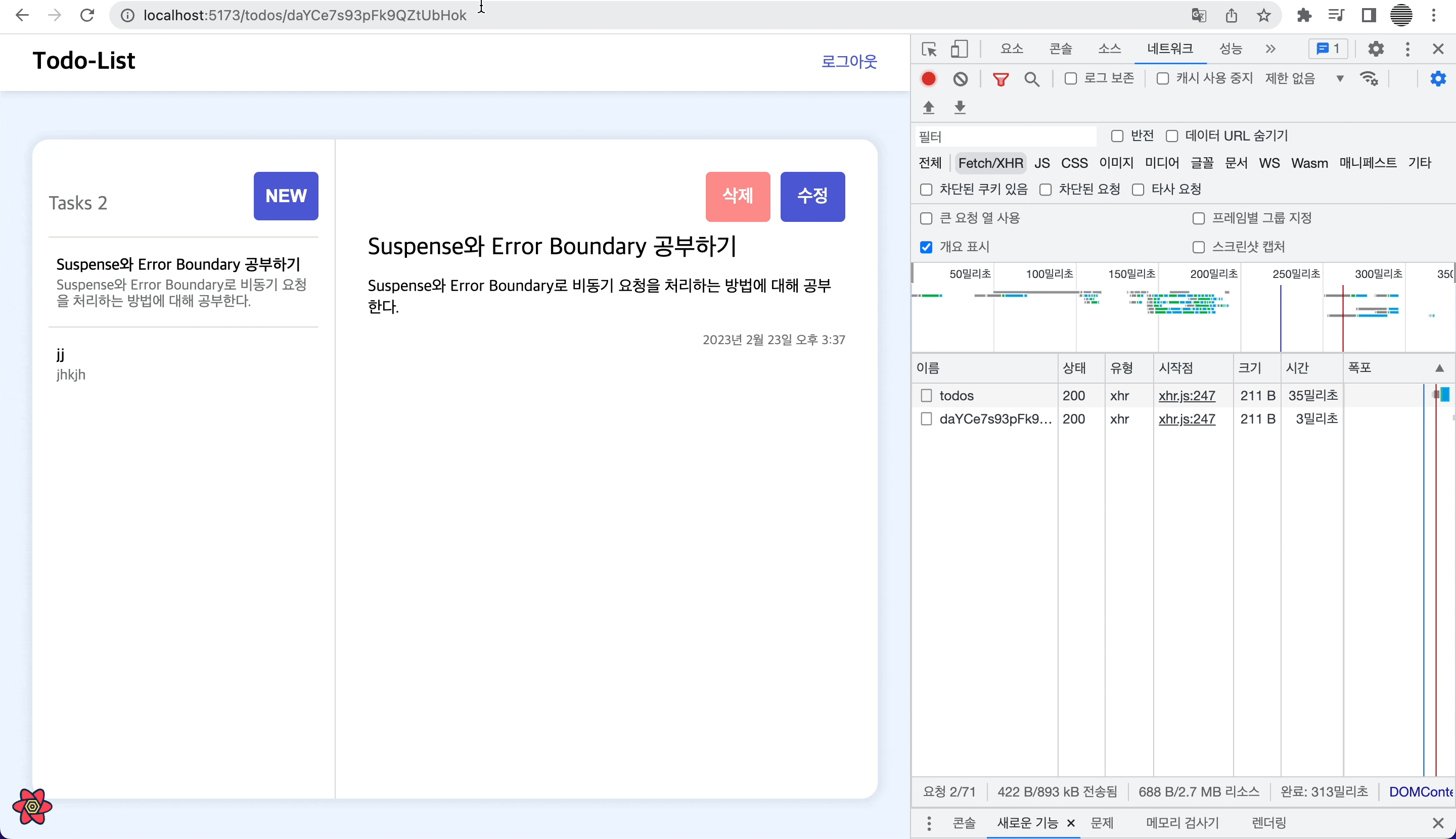
Task: Open xhr.js:247 initiator for todos row
Action: tap(1187, 396)
